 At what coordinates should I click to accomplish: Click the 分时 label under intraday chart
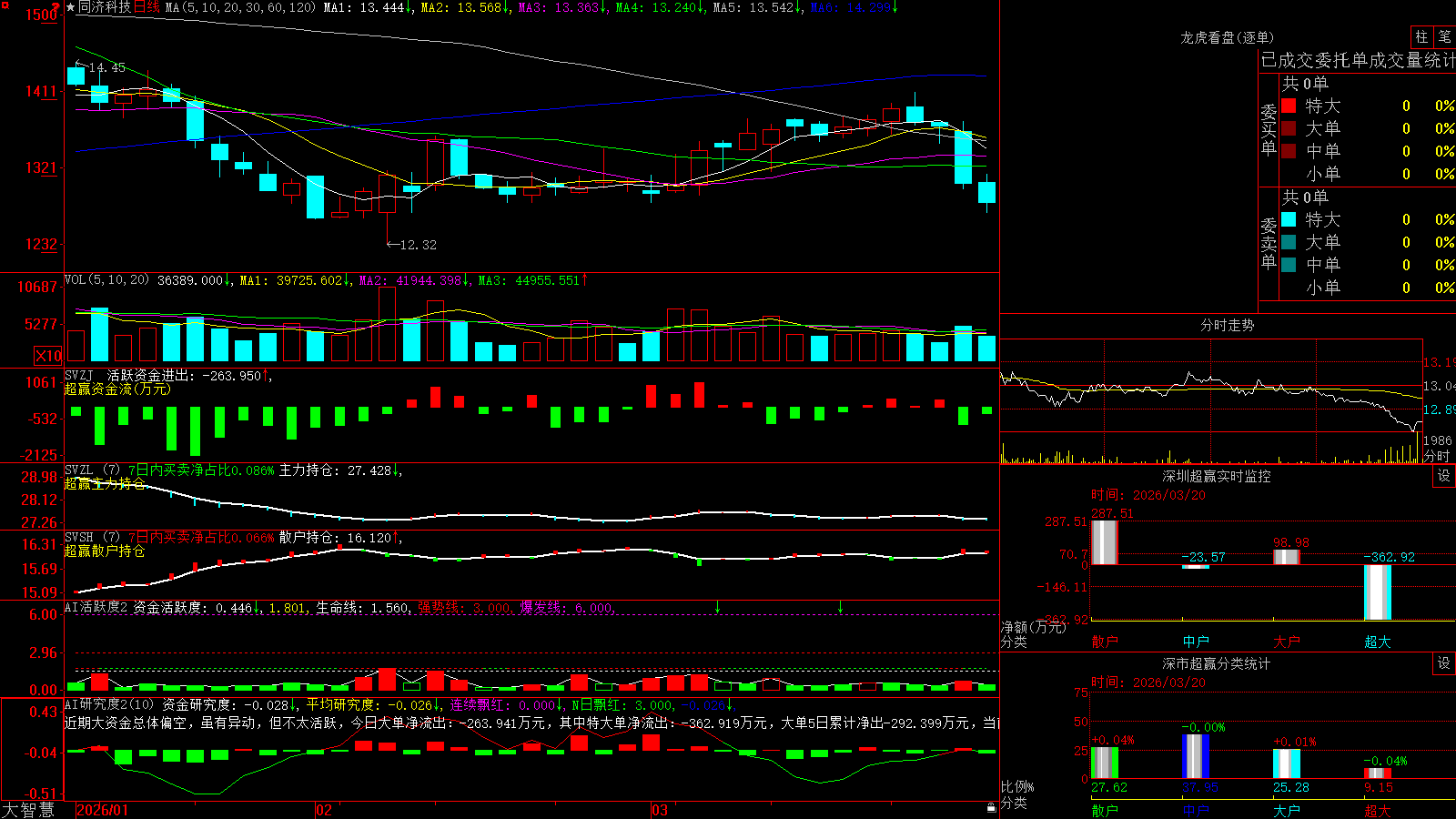click(1437, 456)
